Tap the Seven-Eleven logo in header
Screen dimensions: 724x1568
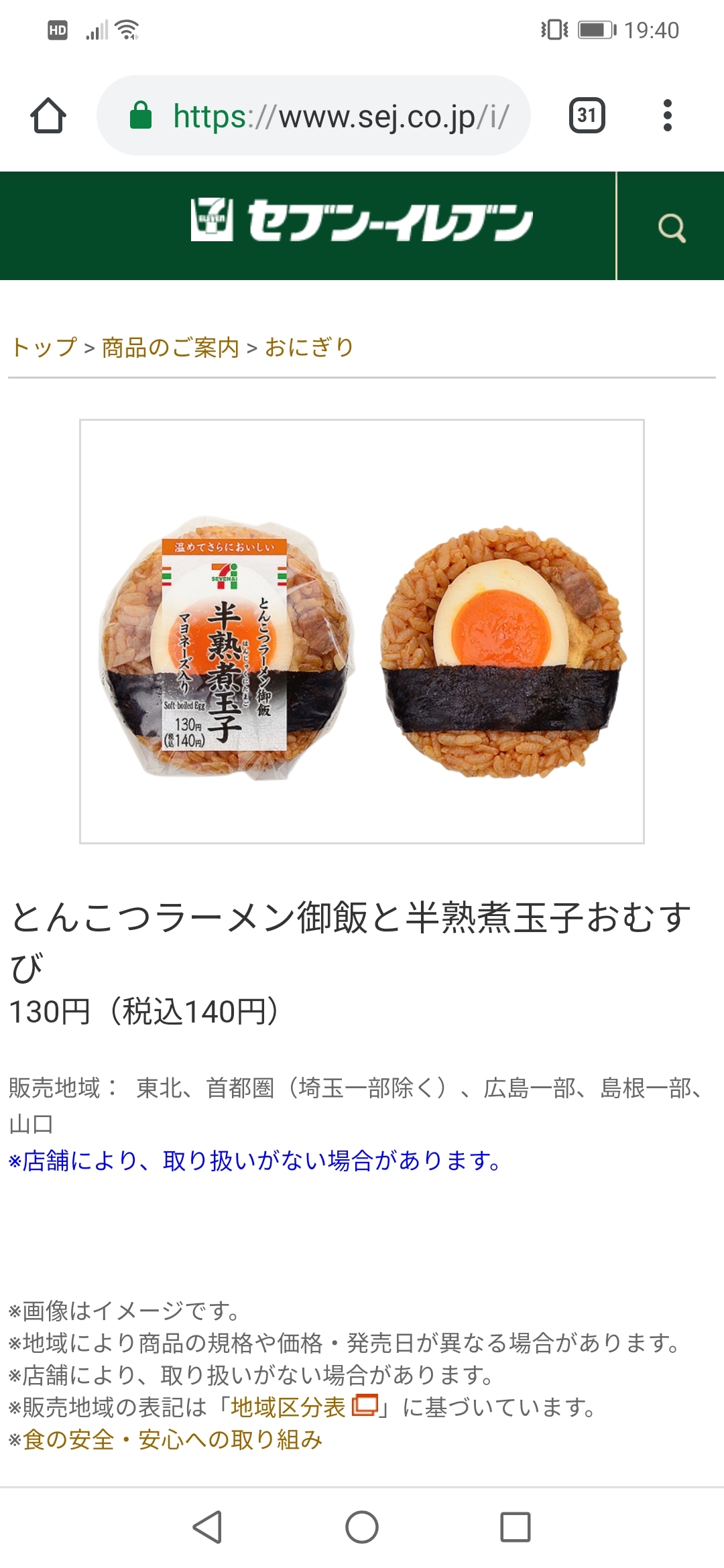point(361,220)
